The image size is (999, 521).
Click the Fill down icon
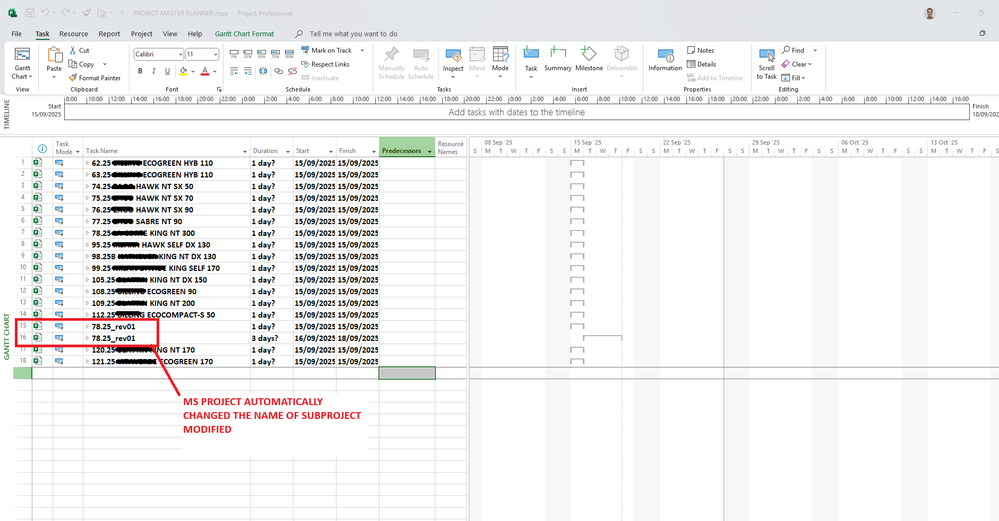(786, 78)
